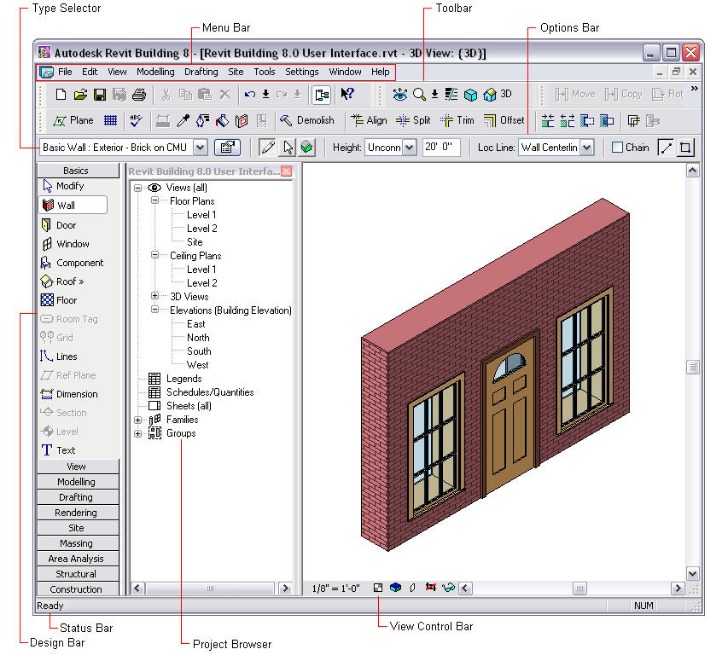Open the Drafting menu in menu bar
This screenshot has height=655, width=716.
click(201, 72)
